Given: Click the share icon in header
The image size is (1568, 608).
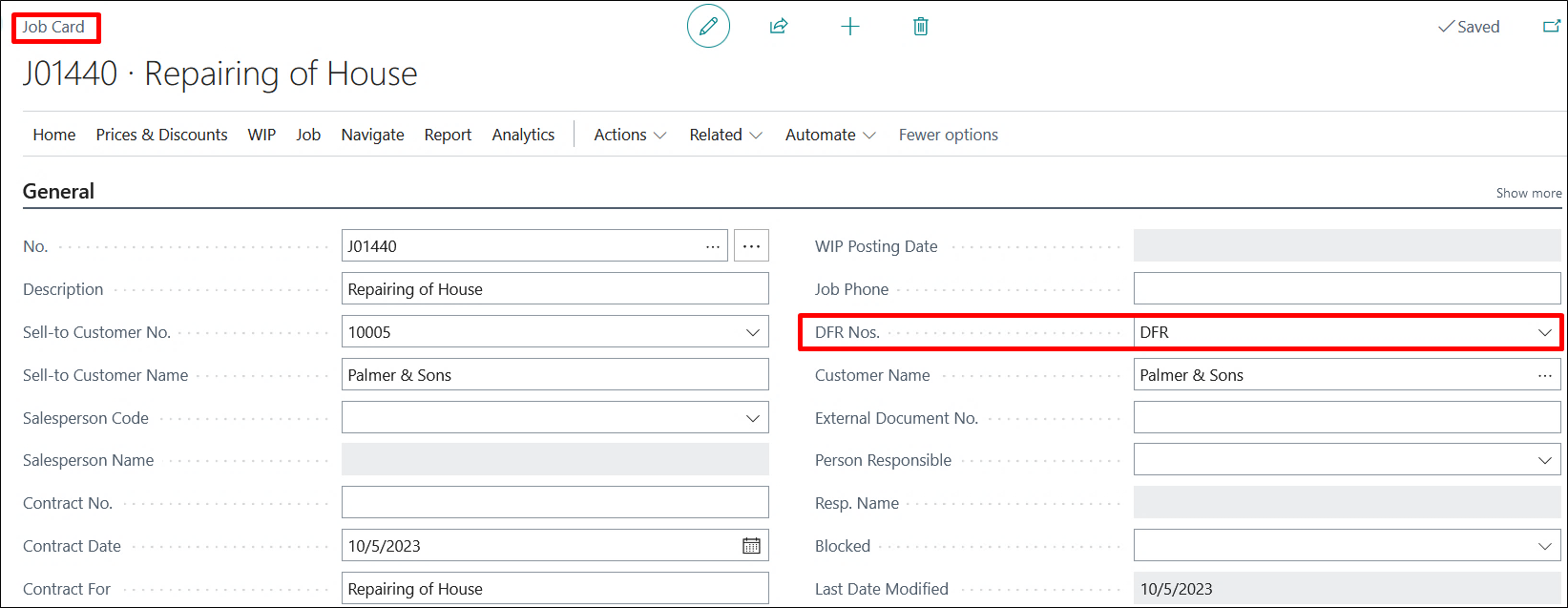Looking at the screenshot, I should (x=779, y=27).
